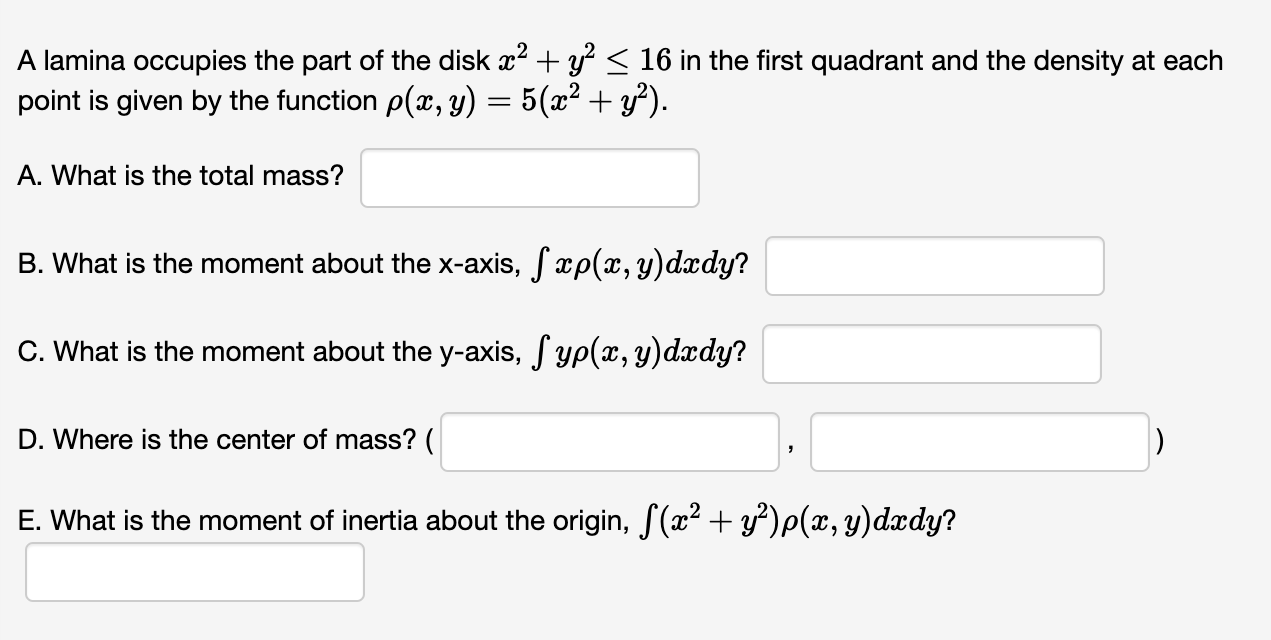The width and height of the screenshot is (1271, 640).
Task: Click the closing parenthesis after coordinate boxes
Action: pos(1162,440)
